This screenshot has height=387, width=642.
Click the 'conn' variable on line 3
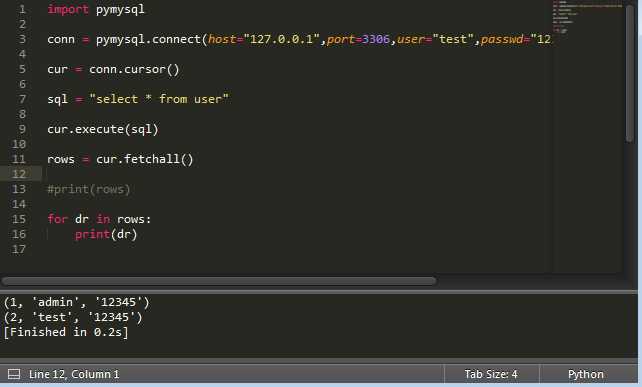tap(61, 39)
